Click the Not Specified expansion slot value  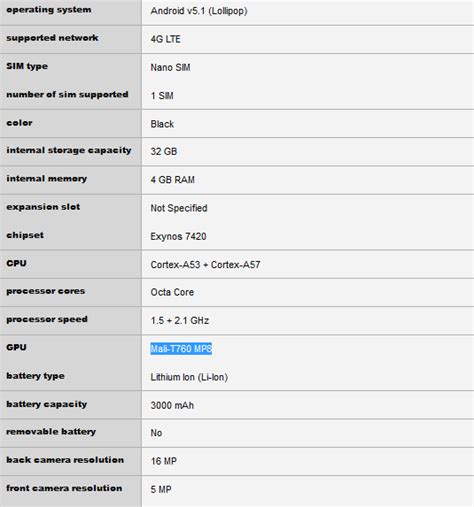179,208
